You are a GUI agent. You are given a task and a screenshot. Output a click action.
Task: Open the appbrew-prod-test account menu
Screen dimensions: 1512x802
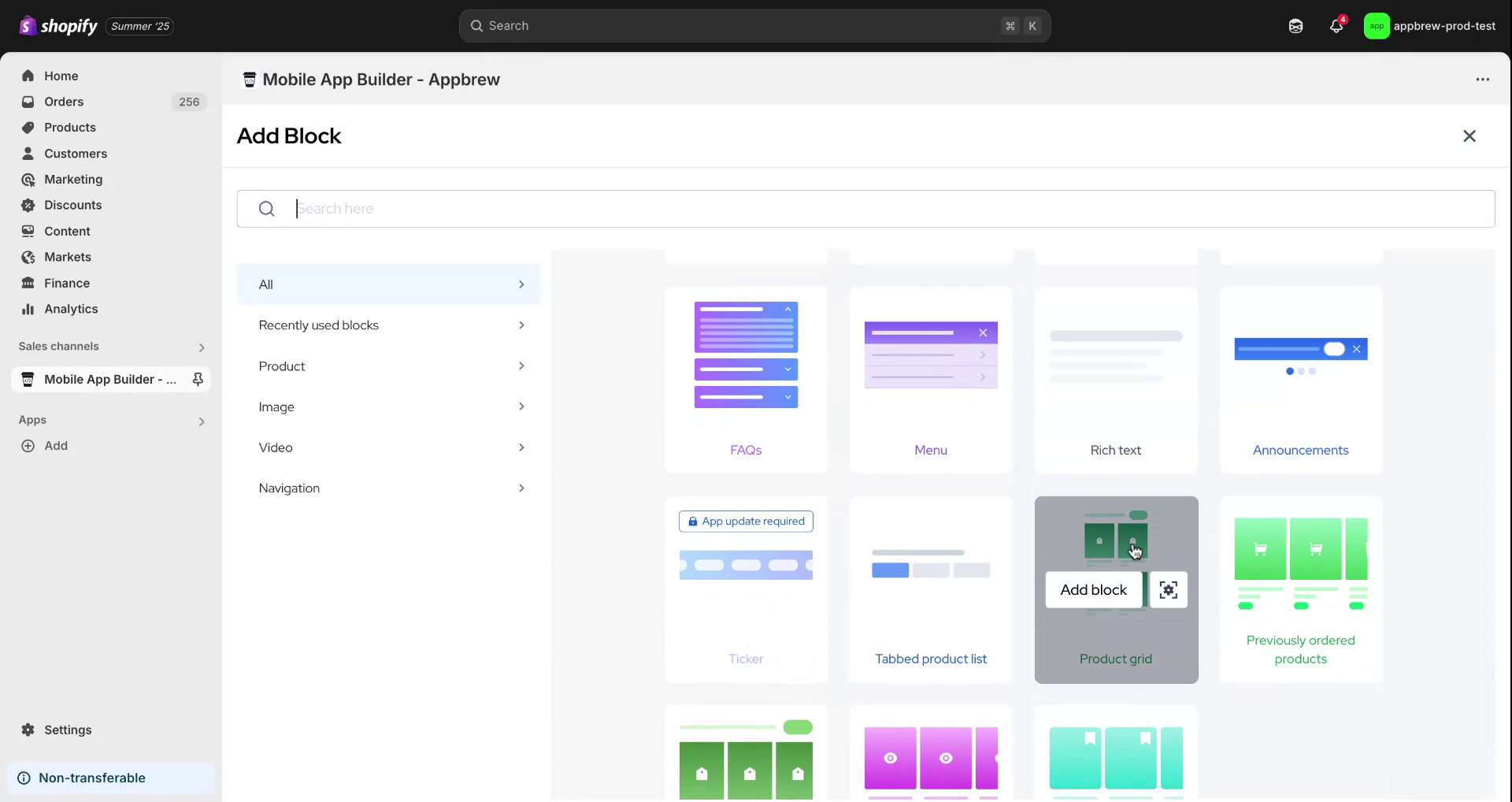tap(1430, 26)
